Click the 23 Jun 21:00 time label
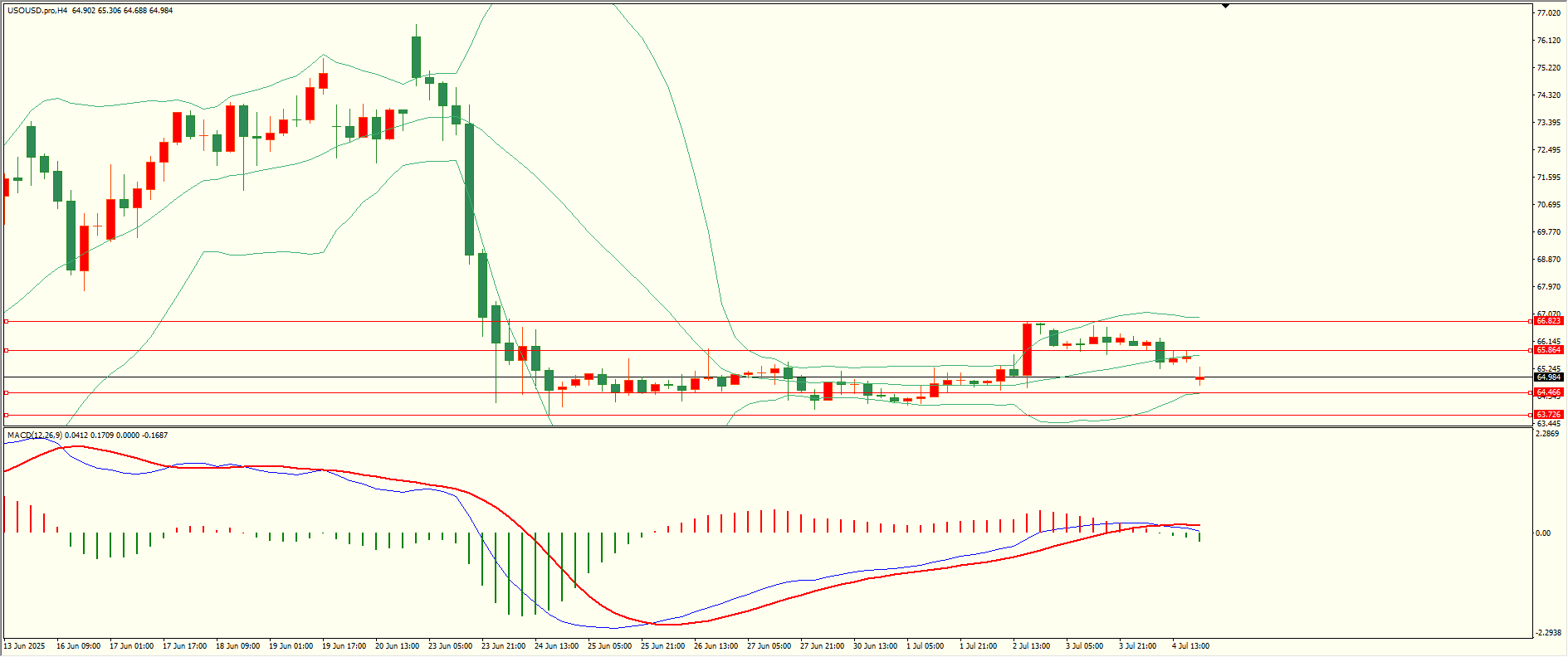Image resolution: width=1568 pixels, height=657 pixels. pos(503,646)
